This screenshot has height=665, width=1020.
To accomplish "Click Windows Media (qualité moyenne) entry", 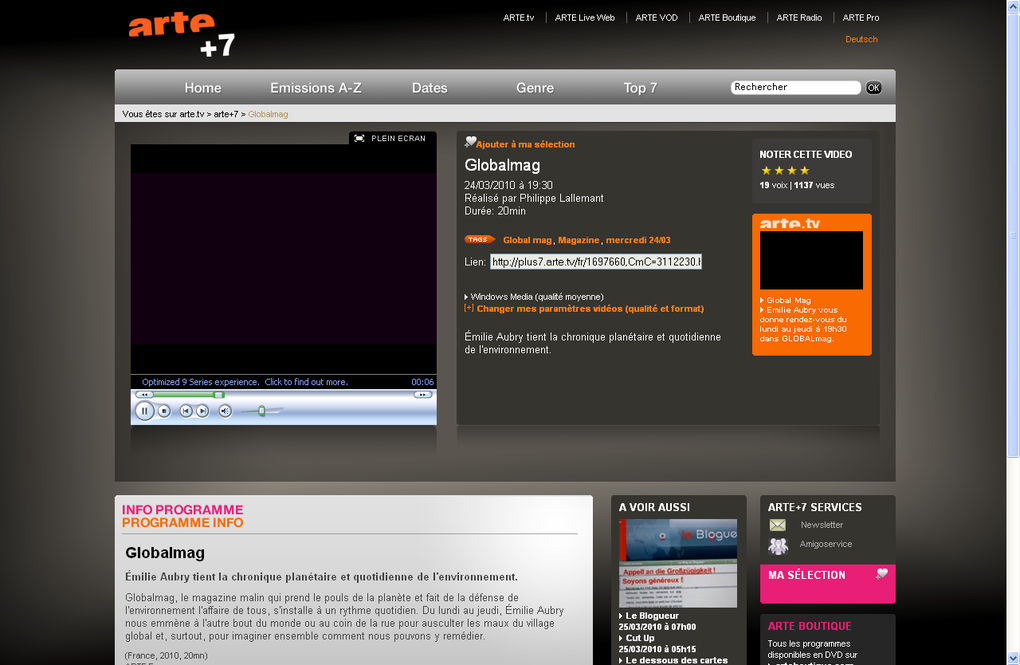I will [x=537, y=297].
